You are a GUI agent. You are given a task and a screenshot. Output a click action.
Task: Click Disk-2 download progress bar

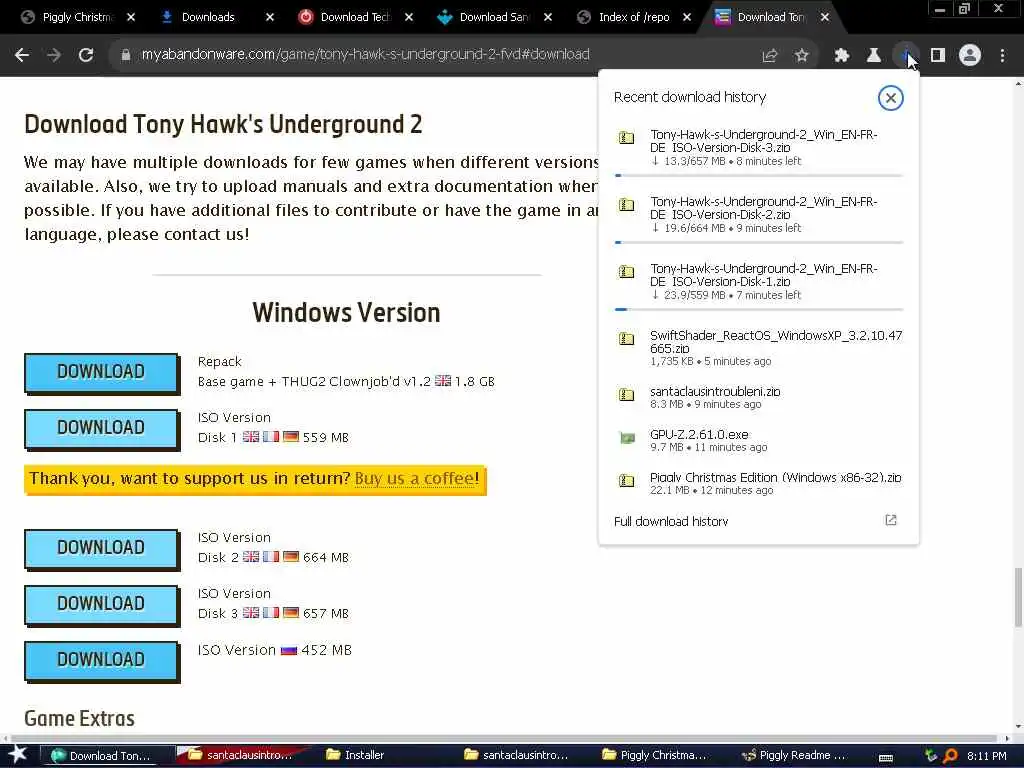point(759,242)
